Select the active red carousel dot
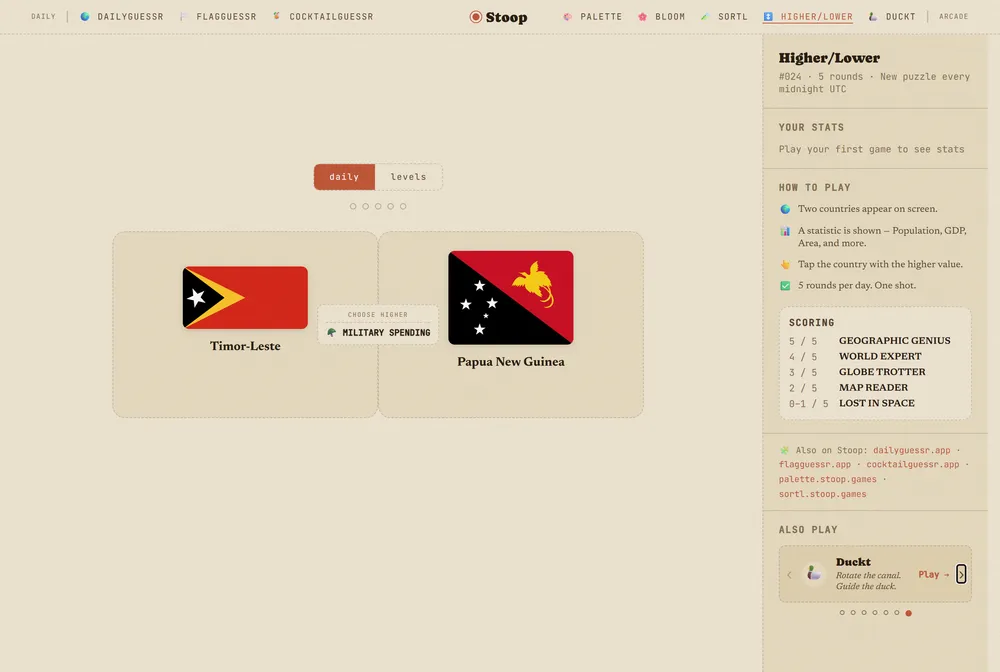The height and width of the screenshot is (672, 1000). [909, 613]
